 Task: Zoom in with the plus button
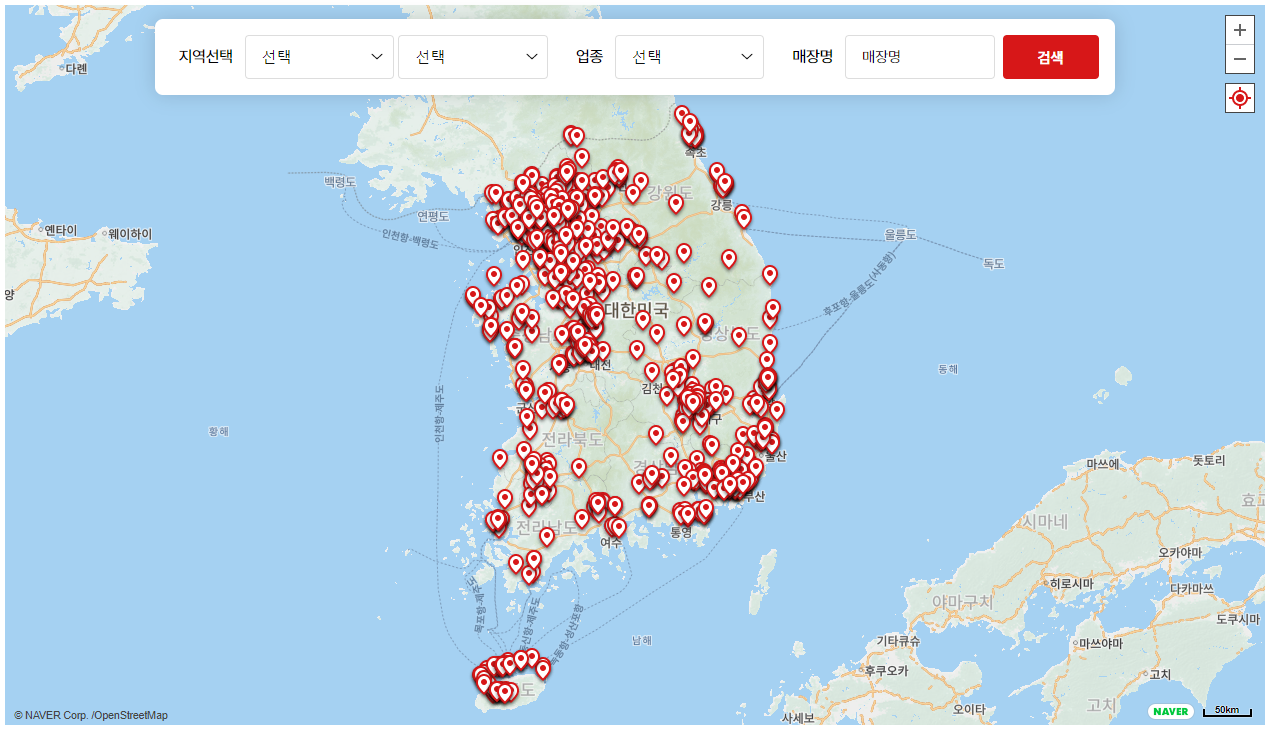point(1240,30)
